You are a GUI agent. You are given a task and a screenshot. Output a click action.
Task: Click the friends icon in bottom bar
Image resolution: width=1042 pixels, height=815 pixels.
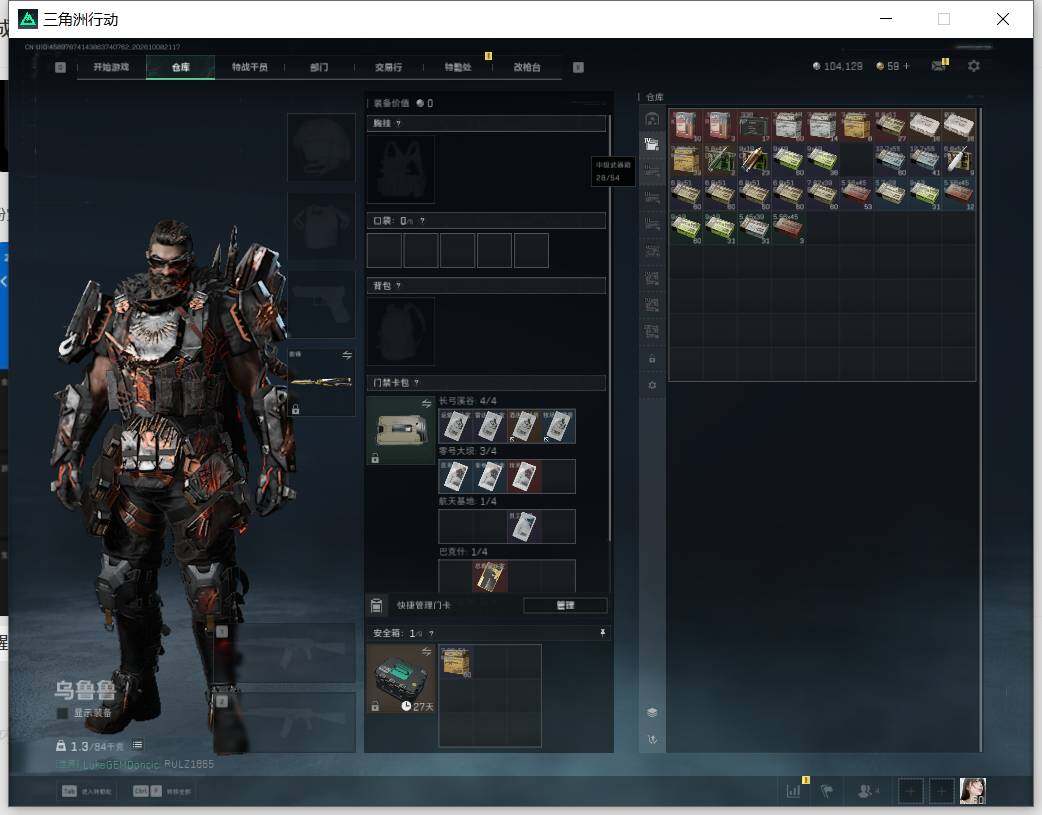pos(867,790)
